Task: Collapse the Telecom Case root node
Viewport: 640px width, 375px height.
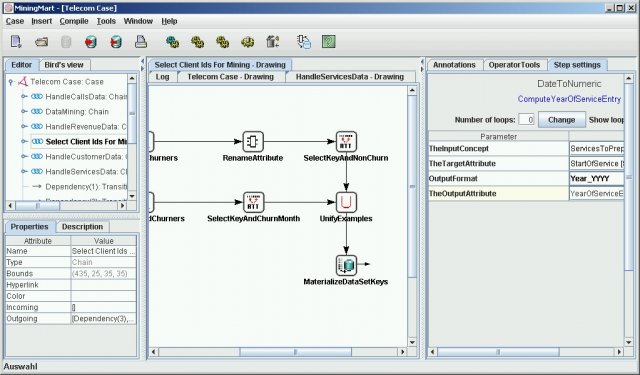Action: click(11, 82)
